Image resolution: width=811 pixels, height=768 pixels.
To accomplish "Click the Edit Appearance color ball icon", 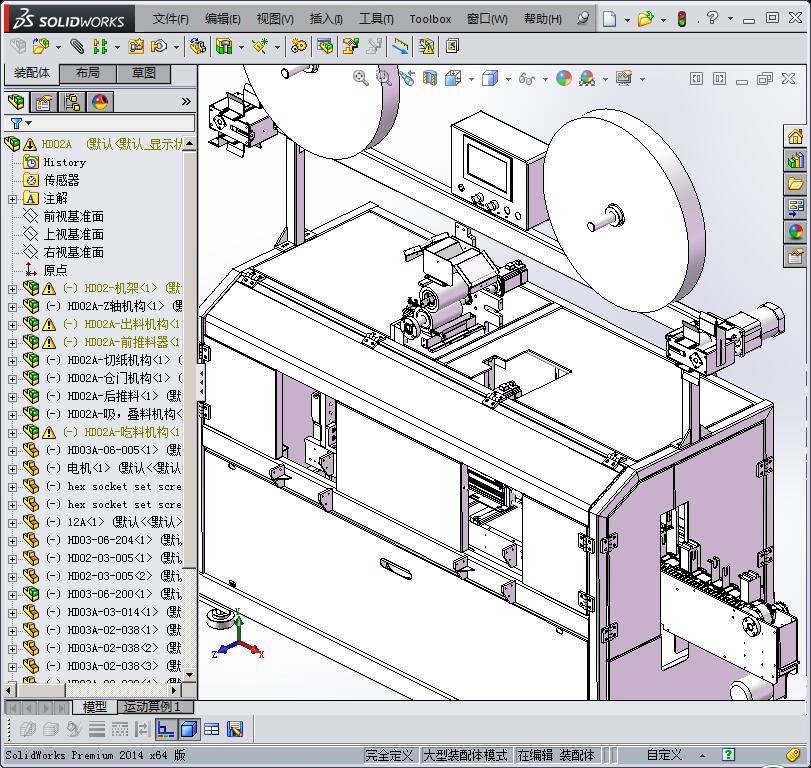I will (x=563, y=78).
